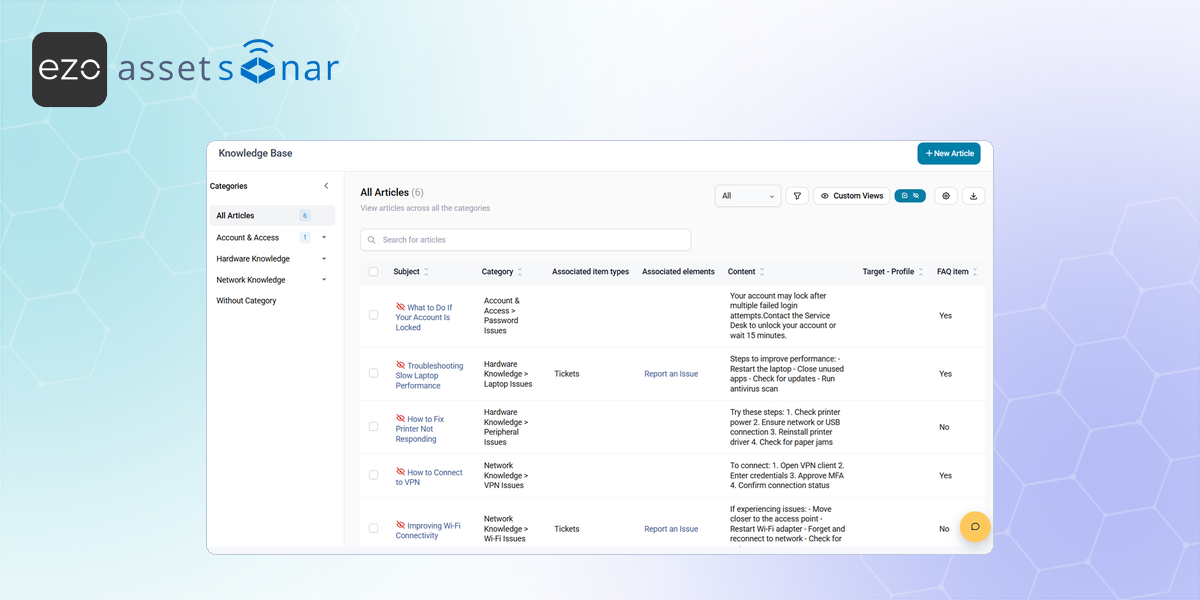Click hidden-eye icon beside Troubleshooting Slow Laptop
This screenshot has height=600, width=1200.
click(x=401, y=366)
